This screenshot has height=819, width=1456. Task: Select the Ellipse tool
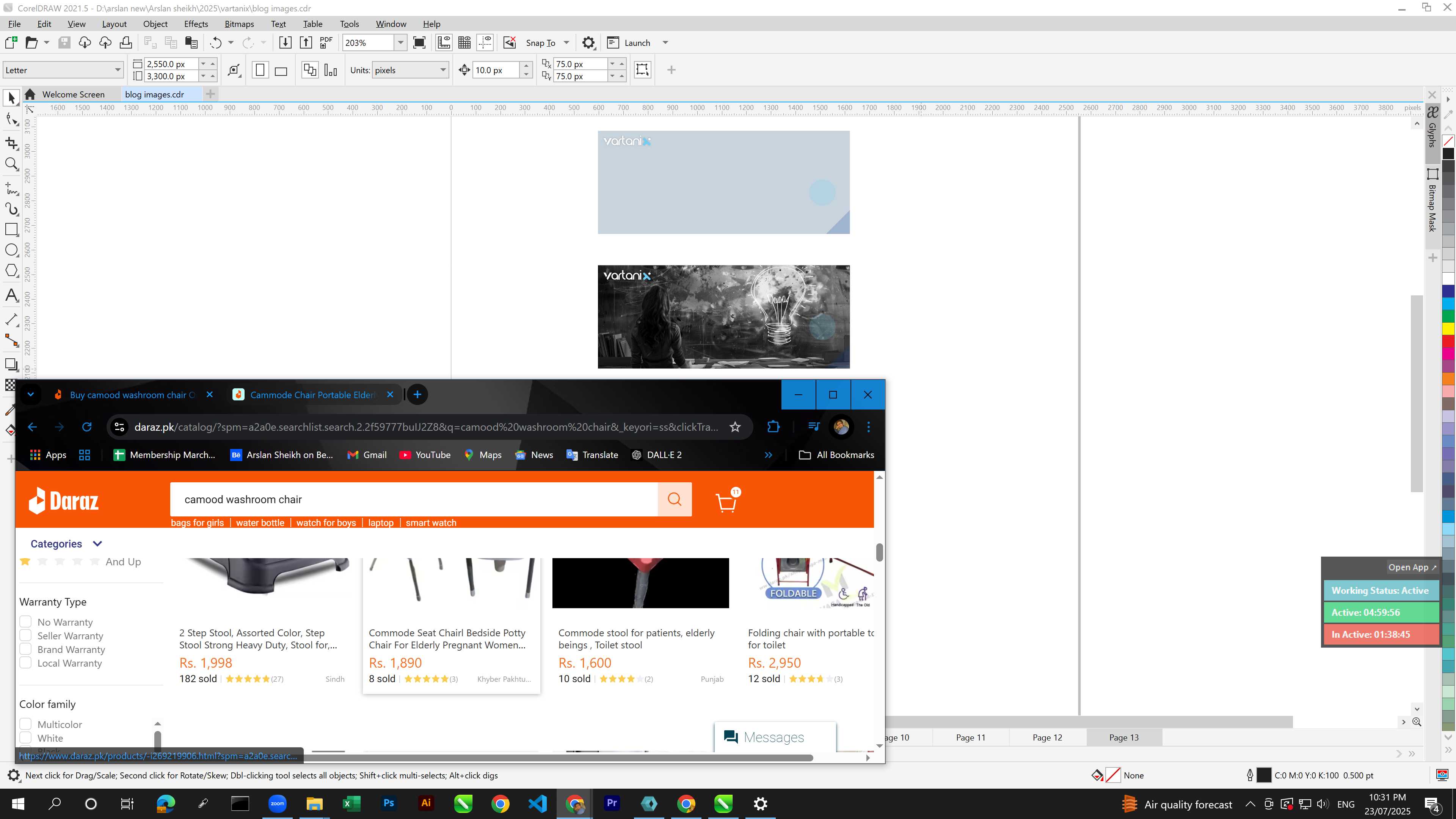tap(11, 250)
